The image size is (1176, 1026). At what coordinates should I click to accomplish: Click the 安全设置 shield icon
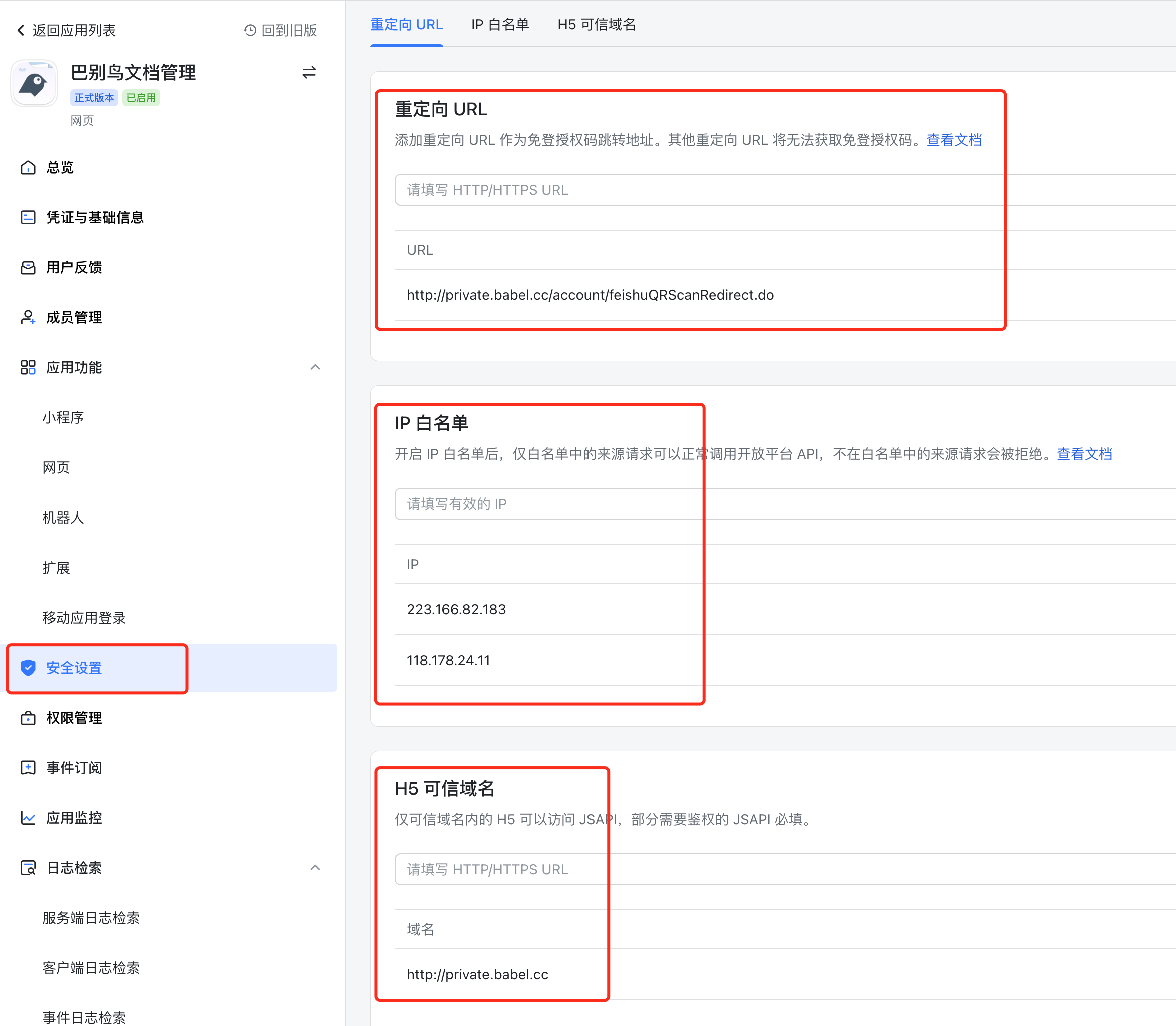(x=28, y=668)
